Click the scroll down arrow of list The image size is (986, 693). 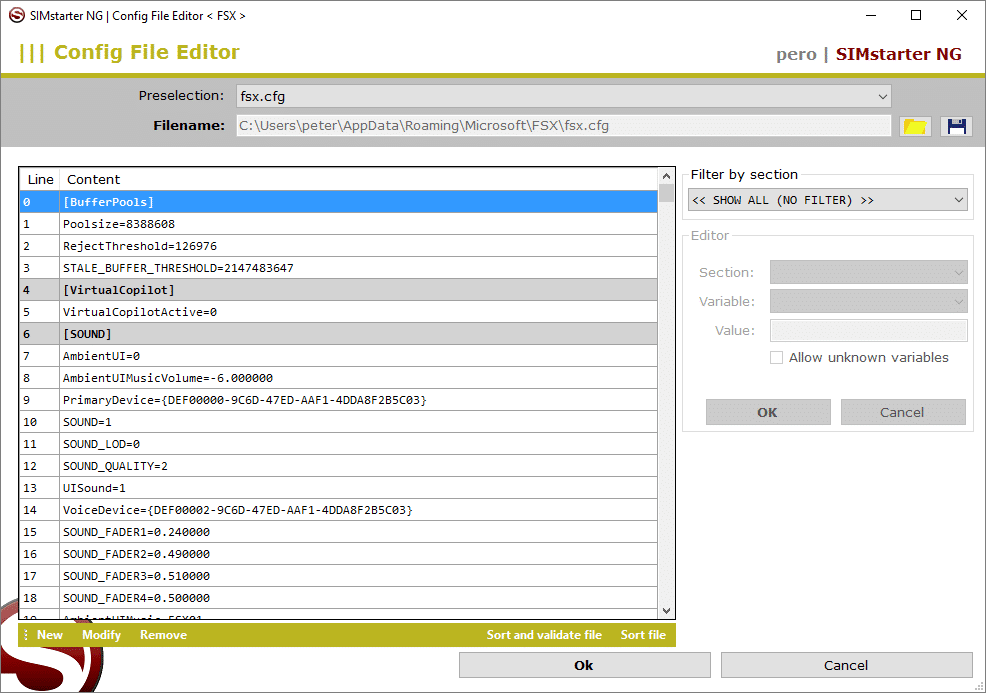(x=667, y=610)
